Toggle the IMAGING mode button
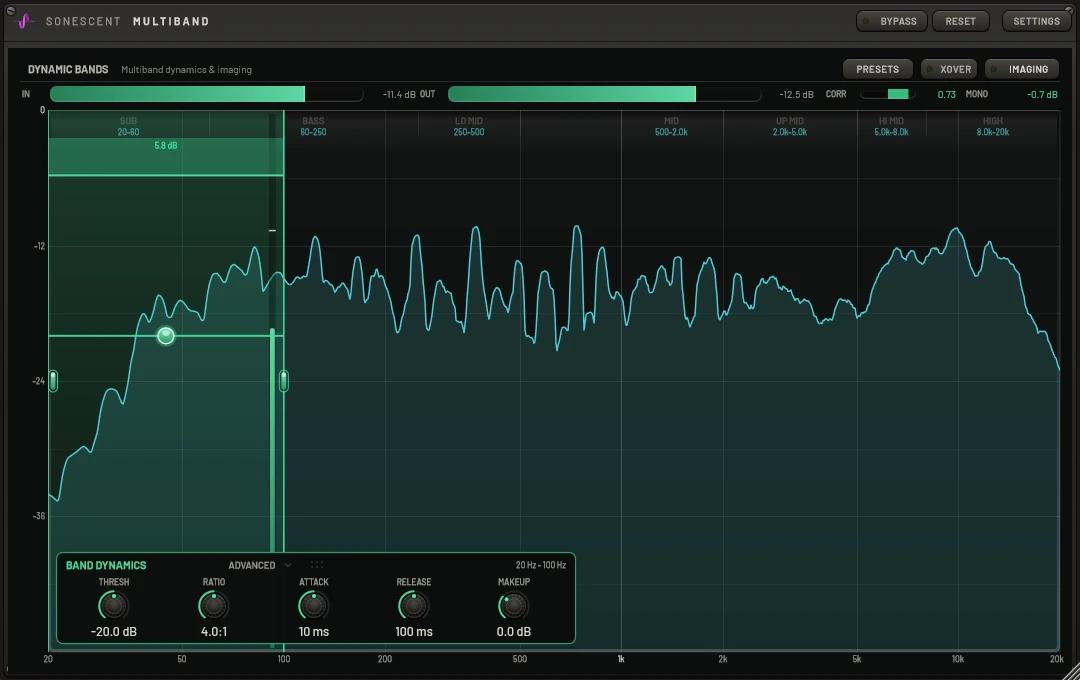The image size is (1080, 680). 1021,69
